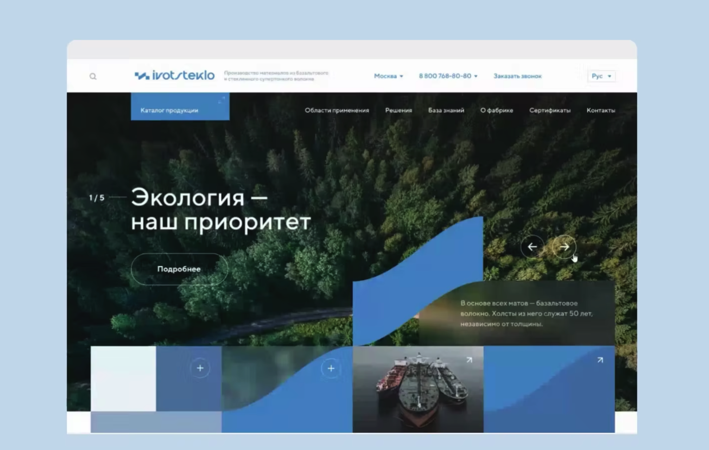
Task: Open the Решения menu item
Action: pos(398,110)
